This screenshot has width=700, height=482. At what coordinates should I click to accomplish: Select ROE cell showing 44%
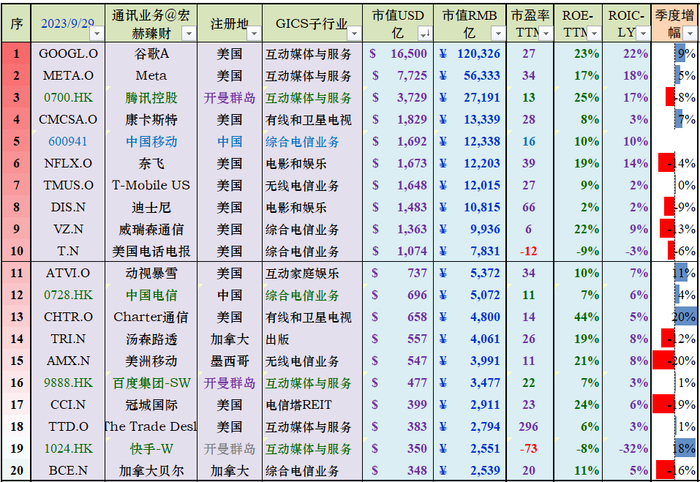coord(578,316)
